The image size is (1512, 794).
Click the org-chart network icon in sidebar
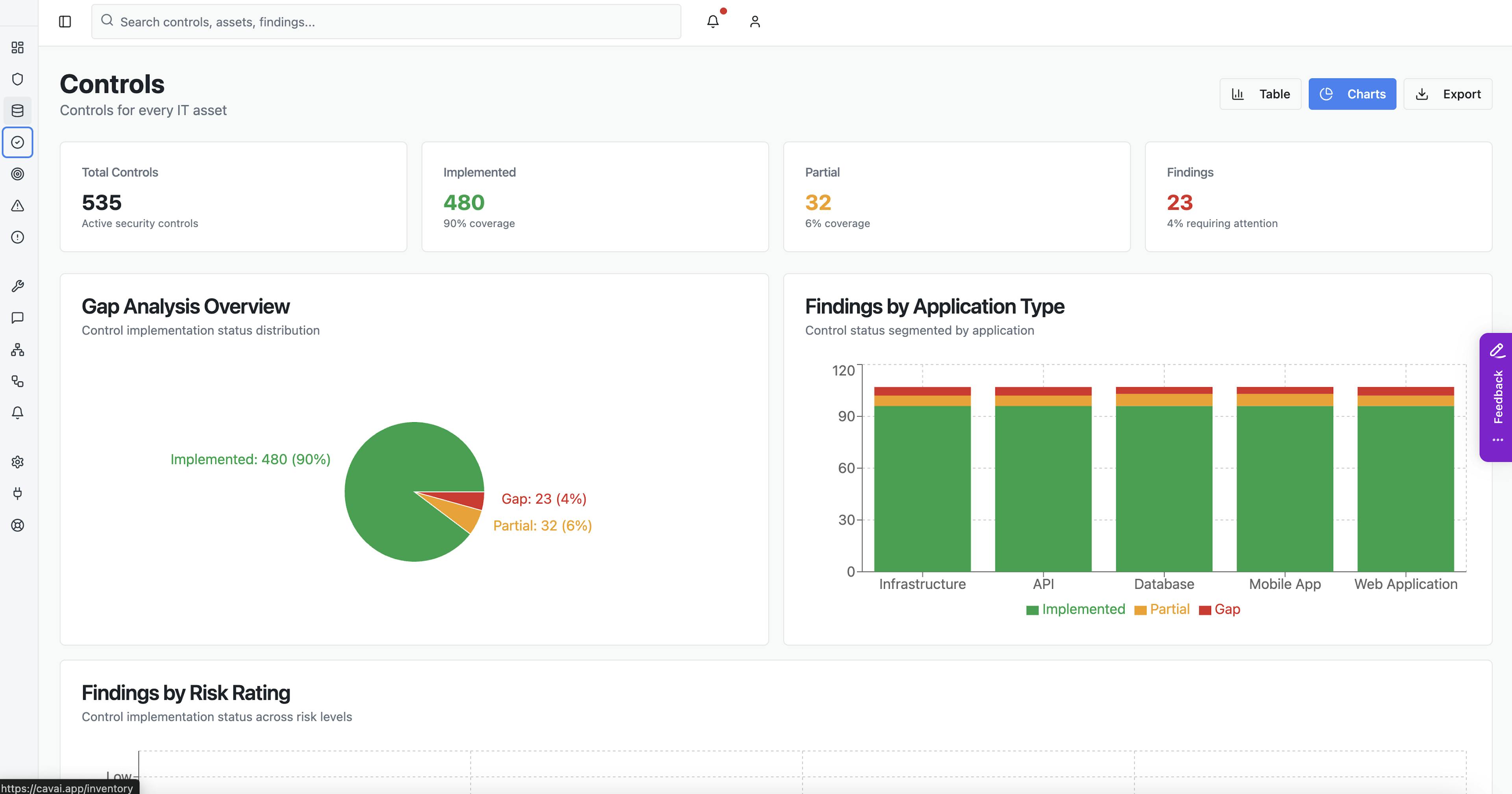(18, 350)
